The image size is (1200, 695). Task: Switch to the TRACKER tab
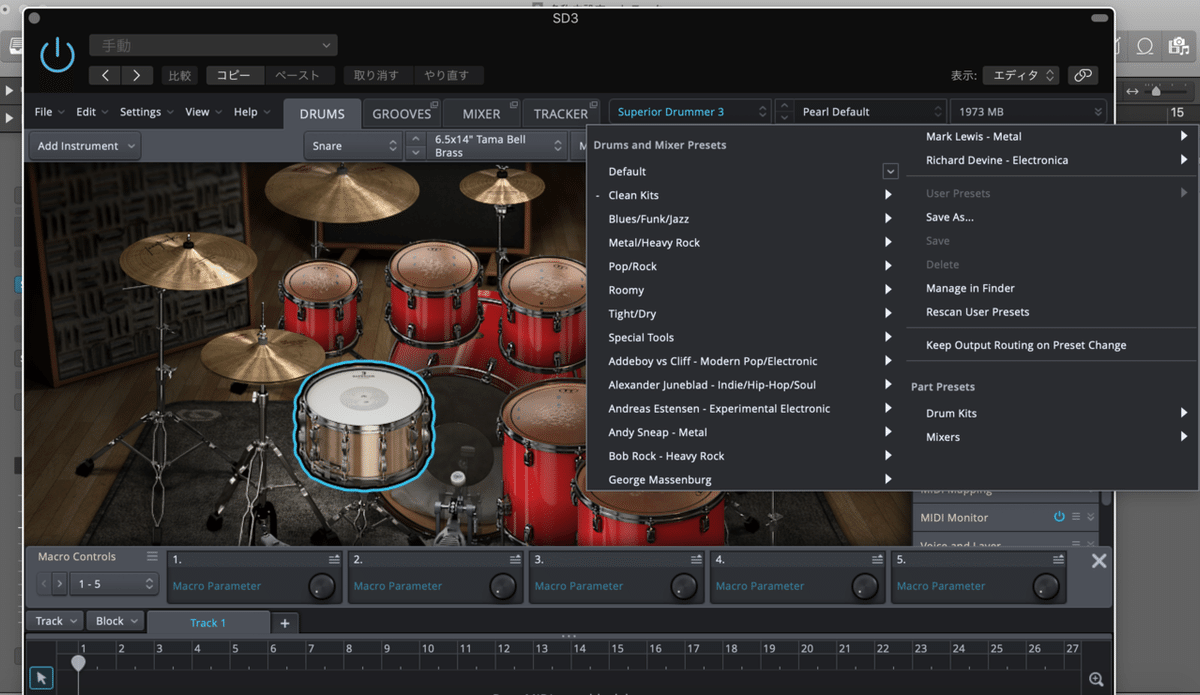click(x=560, y=113)
